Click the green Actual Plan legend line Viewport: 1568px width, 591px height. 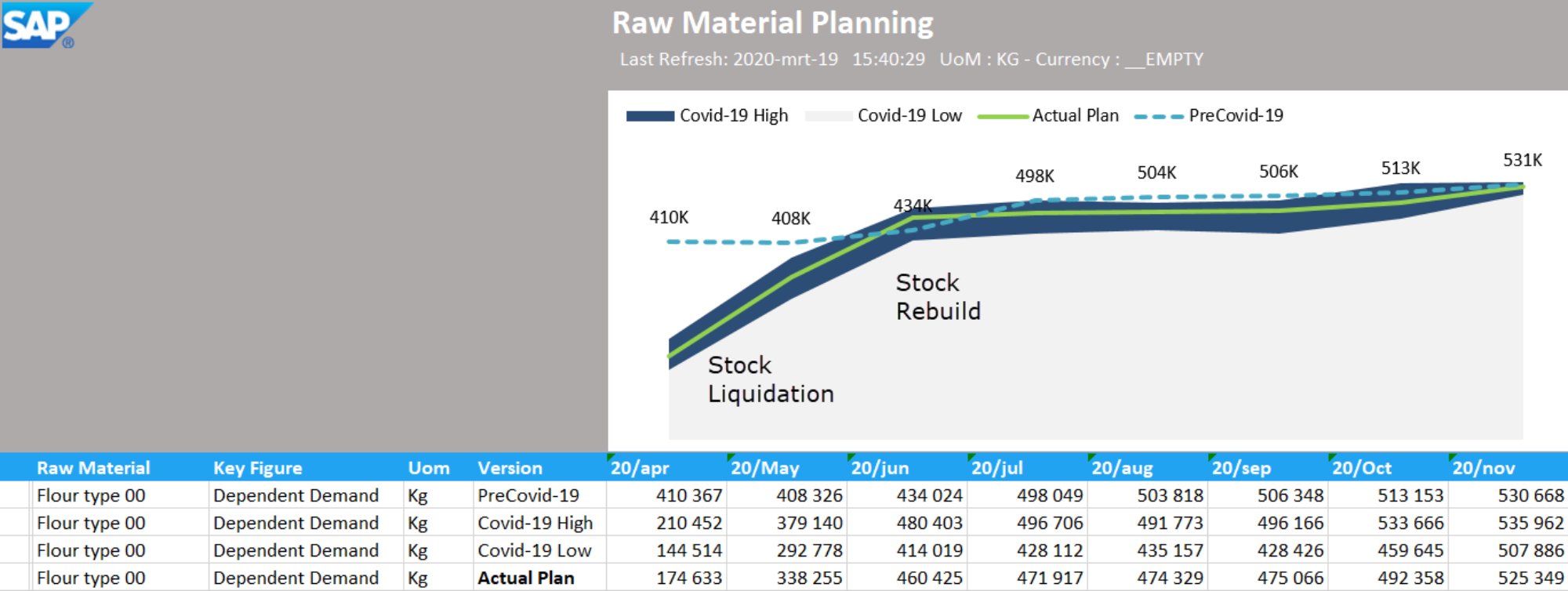1003,116
